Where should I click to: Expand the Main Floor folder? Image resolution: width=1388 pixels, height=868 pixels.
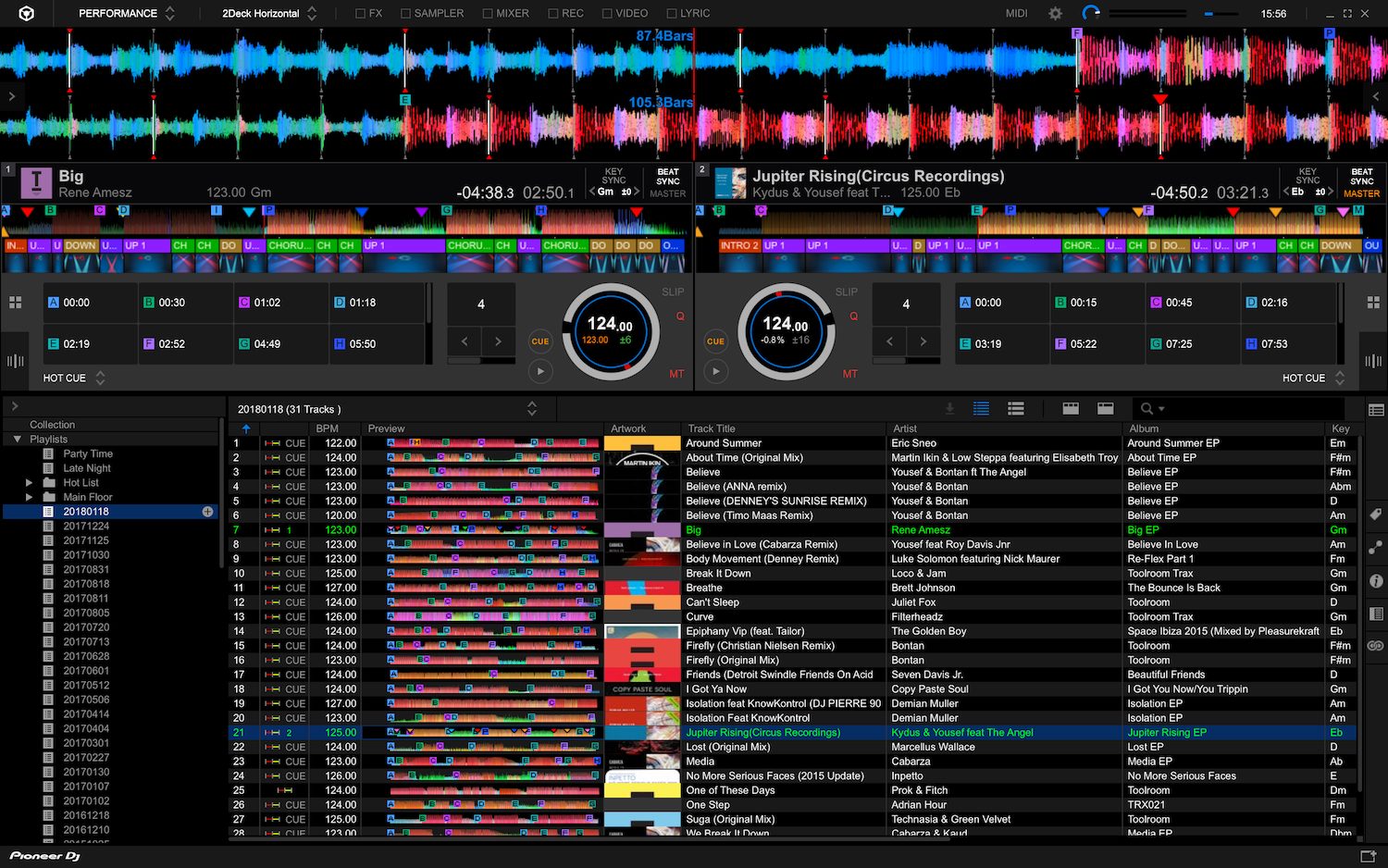click(x=29, y=497)
